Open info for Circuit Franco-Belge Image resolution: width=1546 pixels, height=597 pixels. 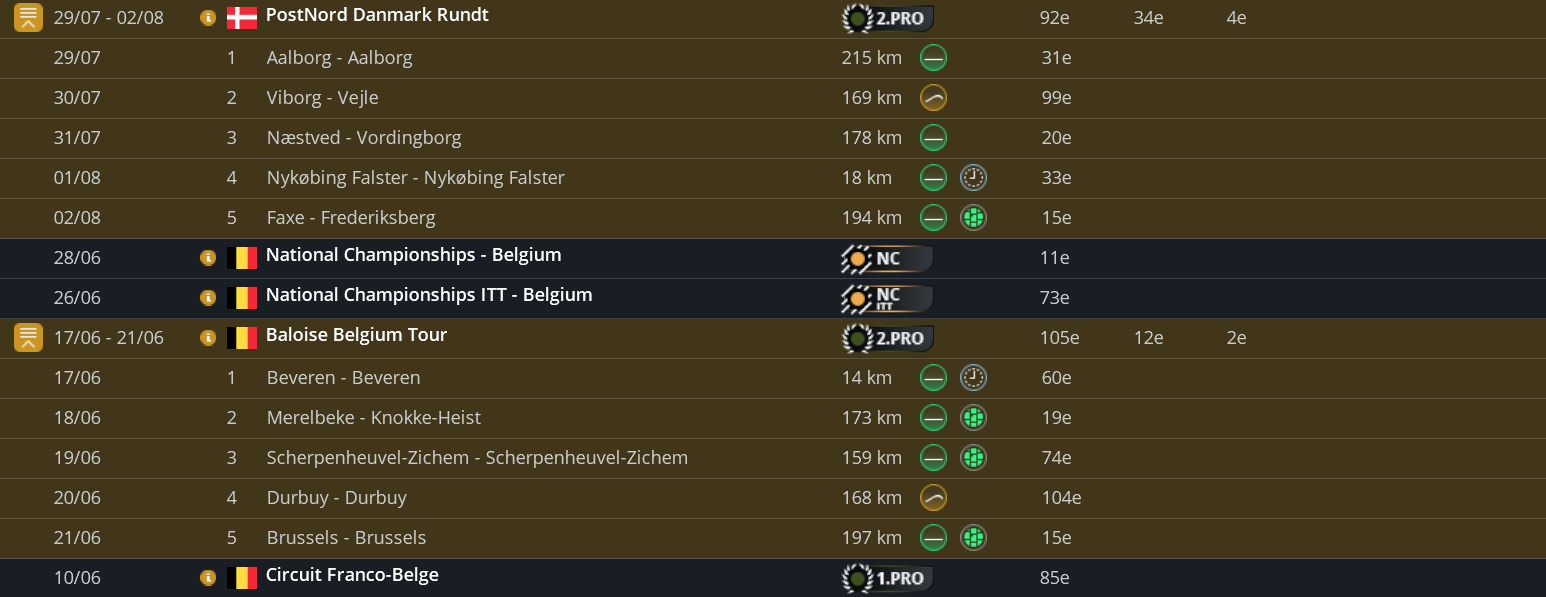[208, 578]
